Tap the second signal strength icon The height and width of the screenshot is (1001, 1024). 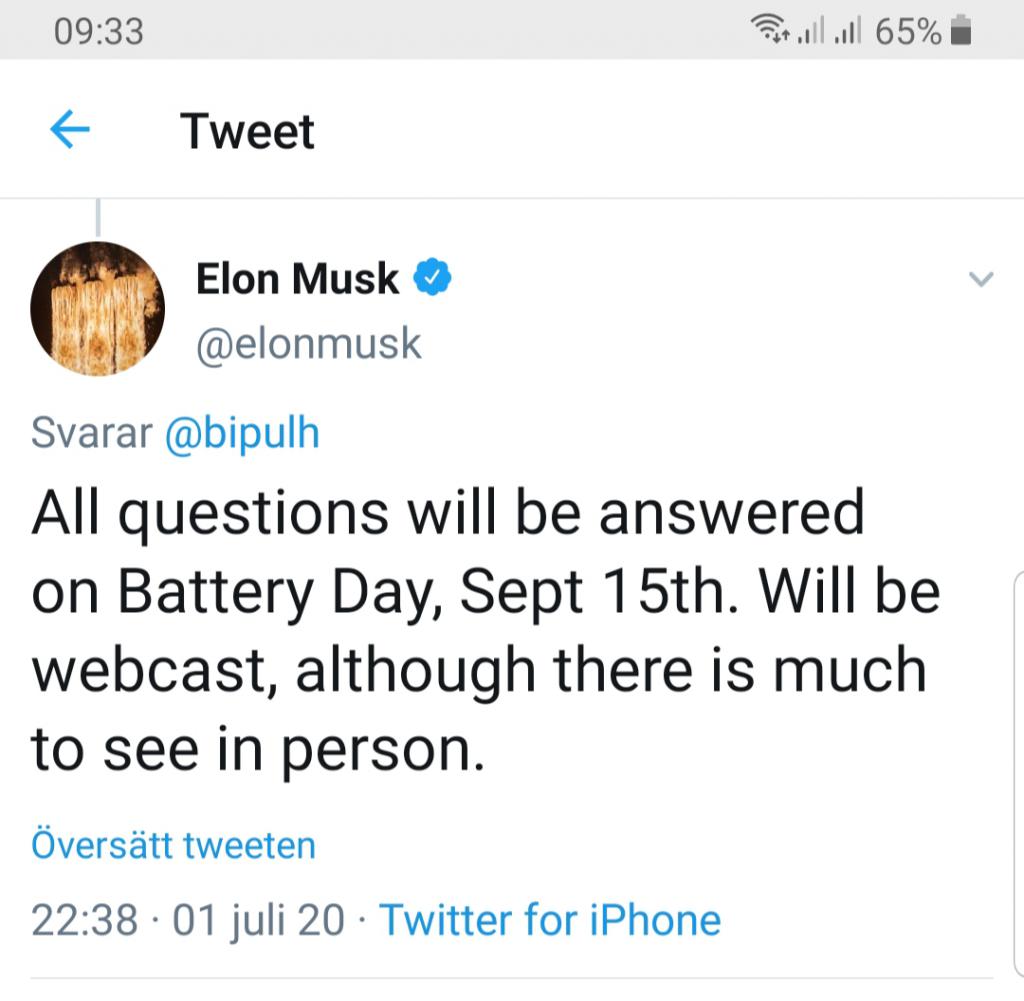pos(848,31)
